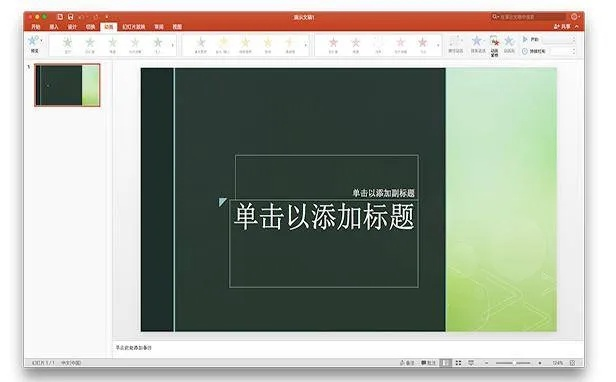Expand the entrance effects gallery arrow
Screen dimensions: 616x382
(x=173, y=45)
